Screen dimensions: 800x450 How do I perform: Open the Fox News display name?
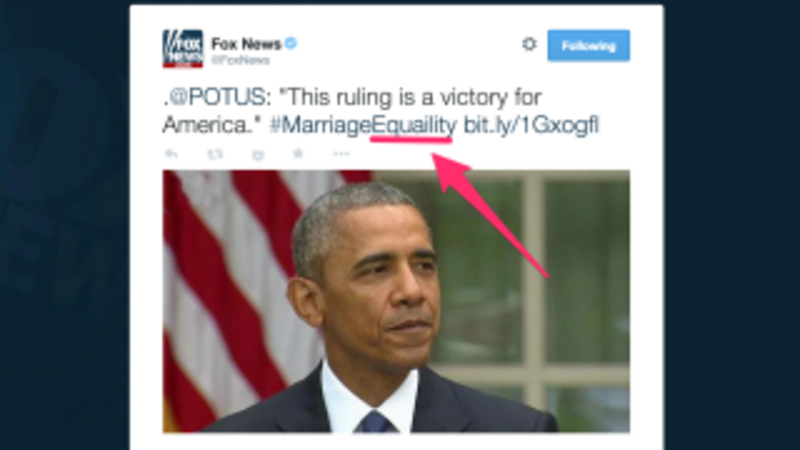point(246,44)
